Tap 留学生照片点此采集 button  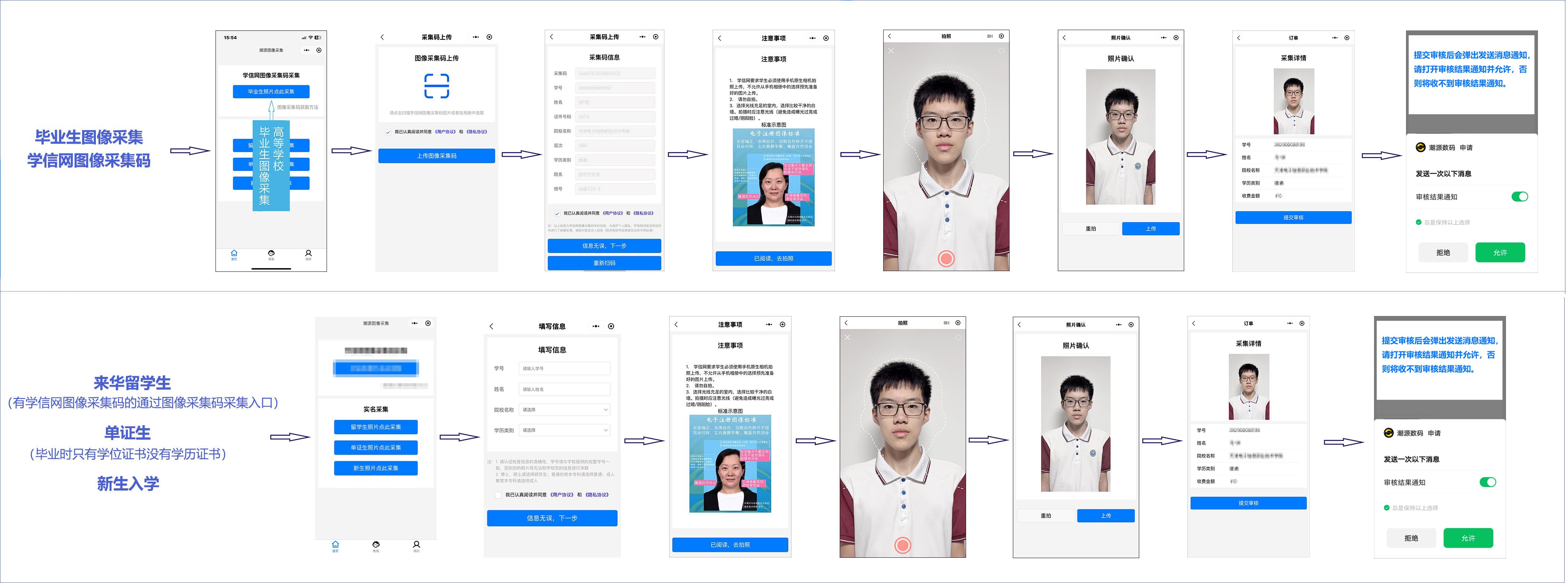tap(376, 427)
